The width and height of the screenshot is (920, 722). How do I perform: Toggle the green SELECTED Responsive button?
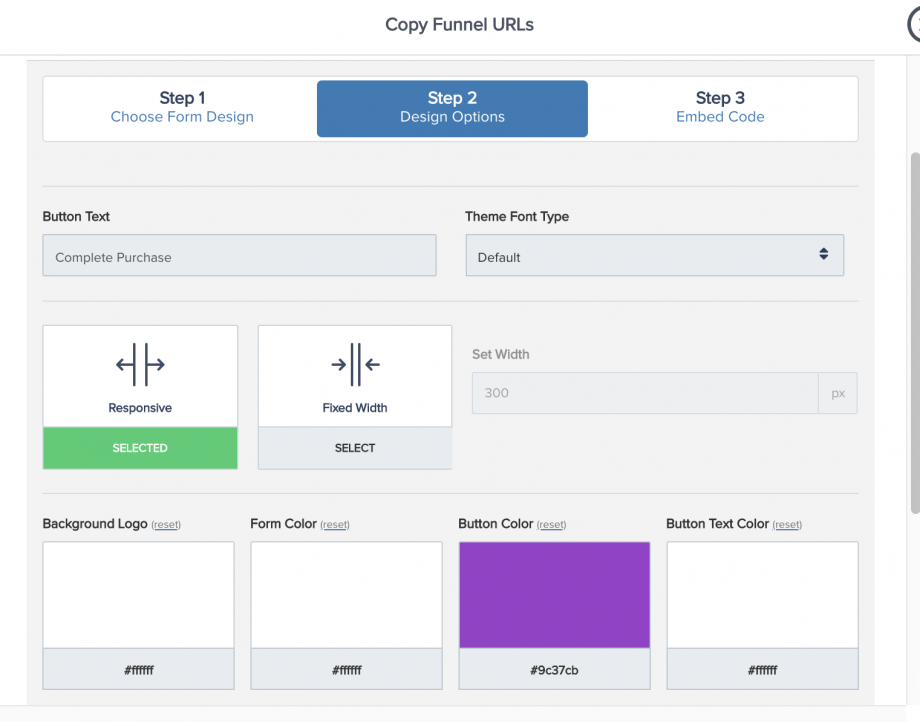coord(140,448)
